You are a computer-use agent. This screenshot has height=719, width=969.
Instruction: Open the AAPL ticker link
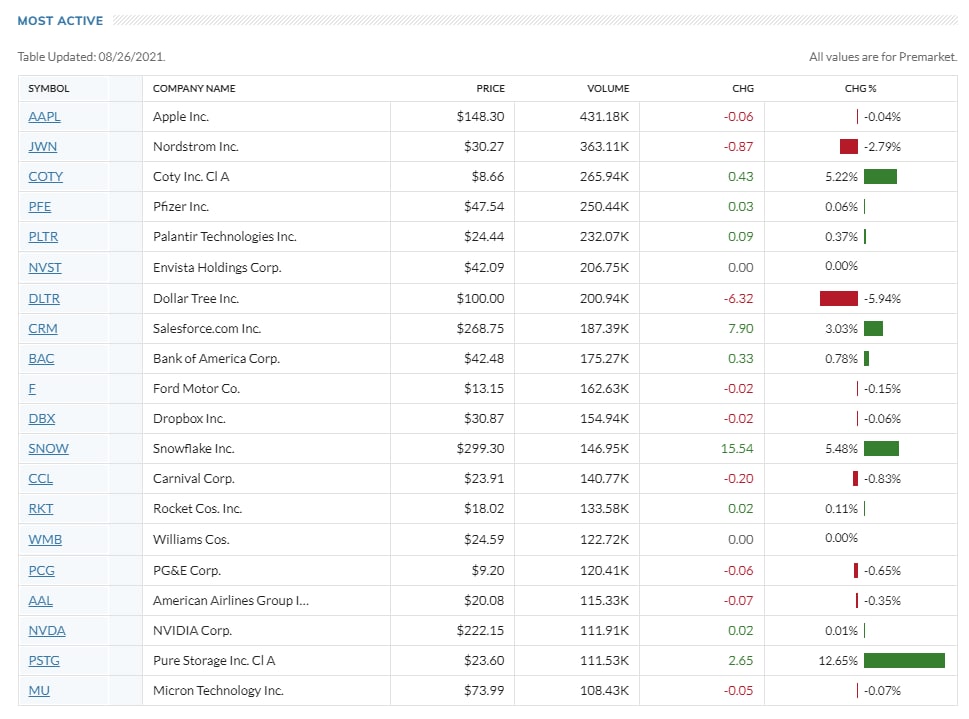click(44, 116)
